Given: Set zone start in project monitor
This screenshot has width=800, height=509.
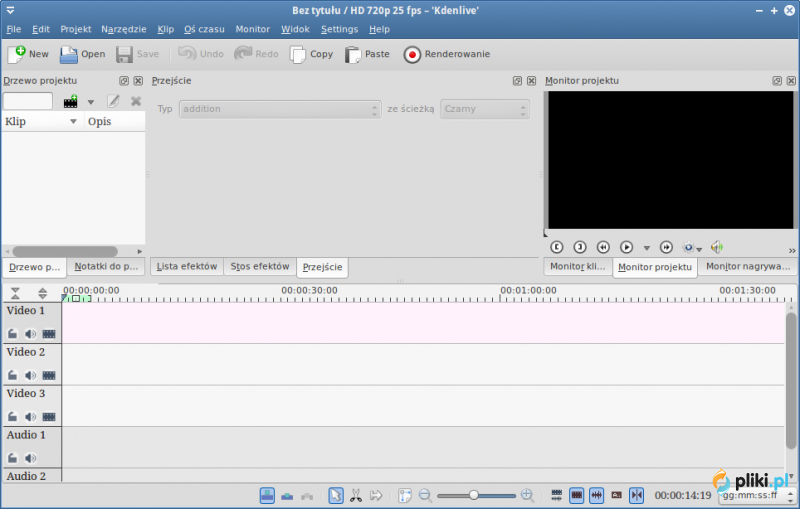Looking at the screenshot, I should coord(557,247).
